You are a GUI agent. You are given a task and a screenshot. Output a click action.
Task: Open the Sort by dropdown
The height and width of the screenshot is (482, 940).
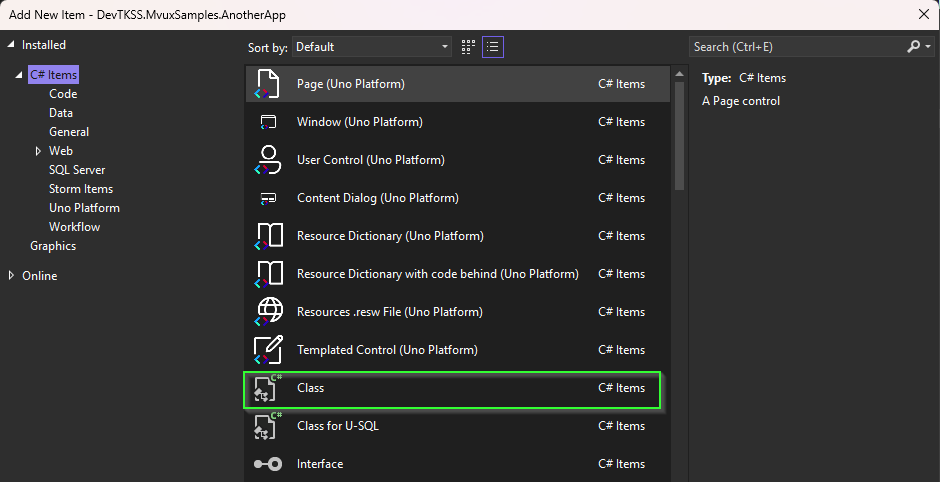372,47
